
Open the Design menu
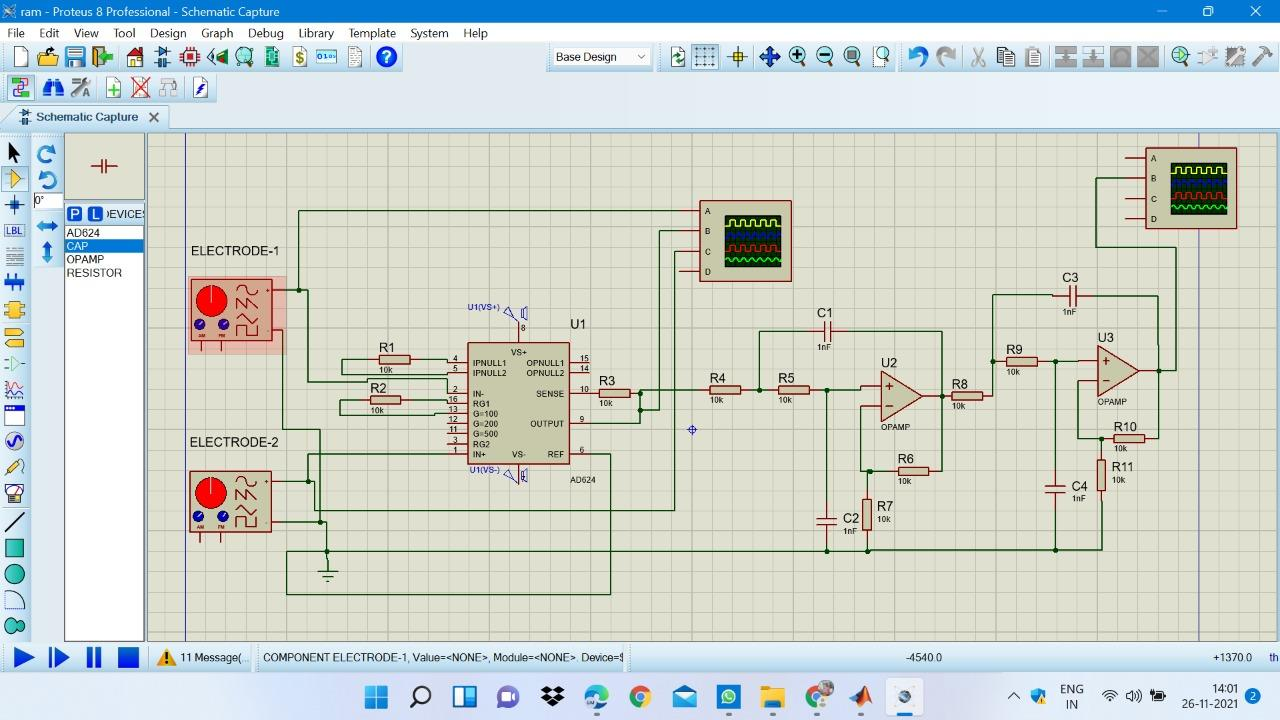pyautogui.click(x=168, y=33)
